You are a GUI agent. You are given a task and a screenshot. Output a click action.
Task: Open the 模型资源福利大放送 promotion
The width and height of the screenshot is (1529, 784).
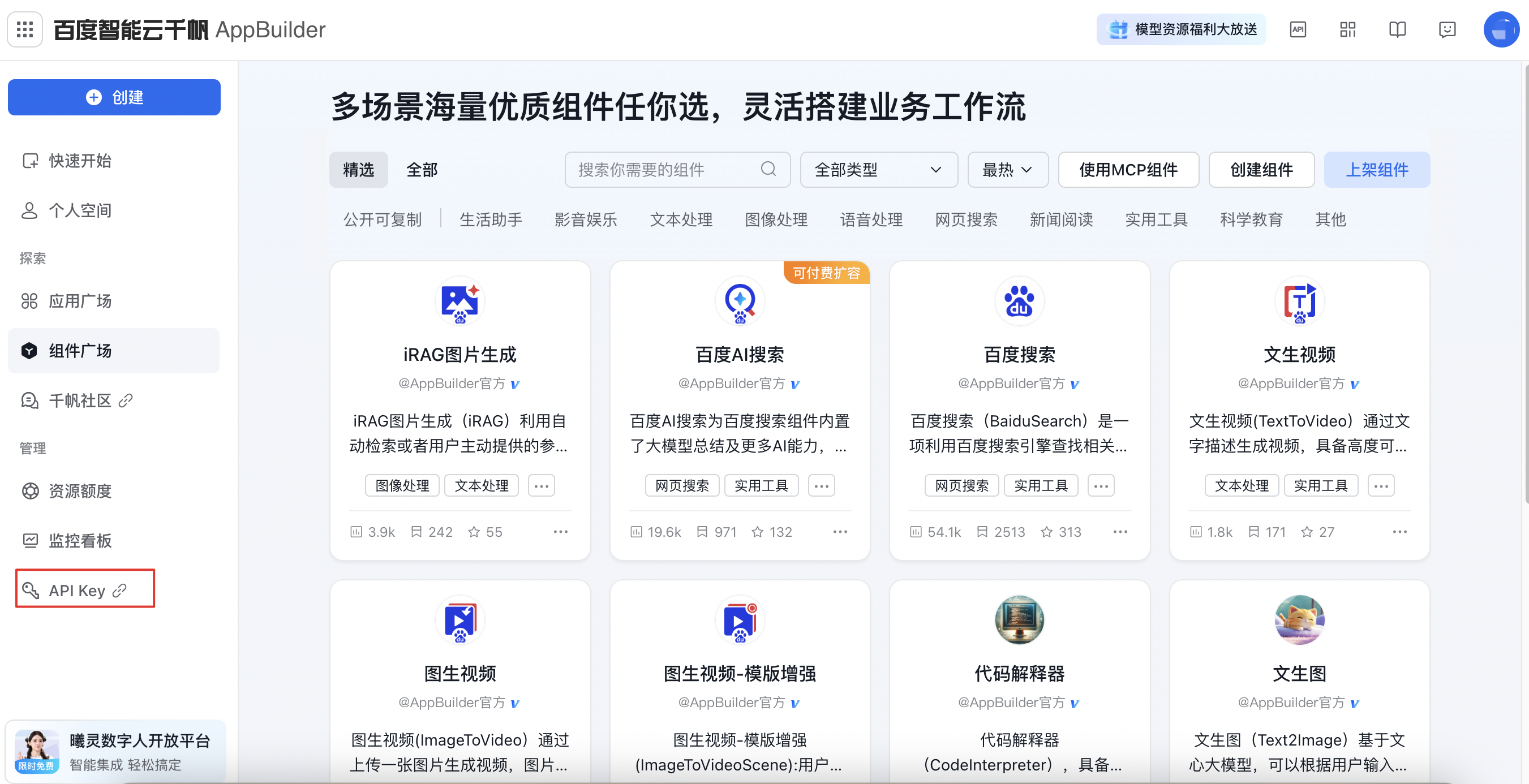pos(1180,29)
